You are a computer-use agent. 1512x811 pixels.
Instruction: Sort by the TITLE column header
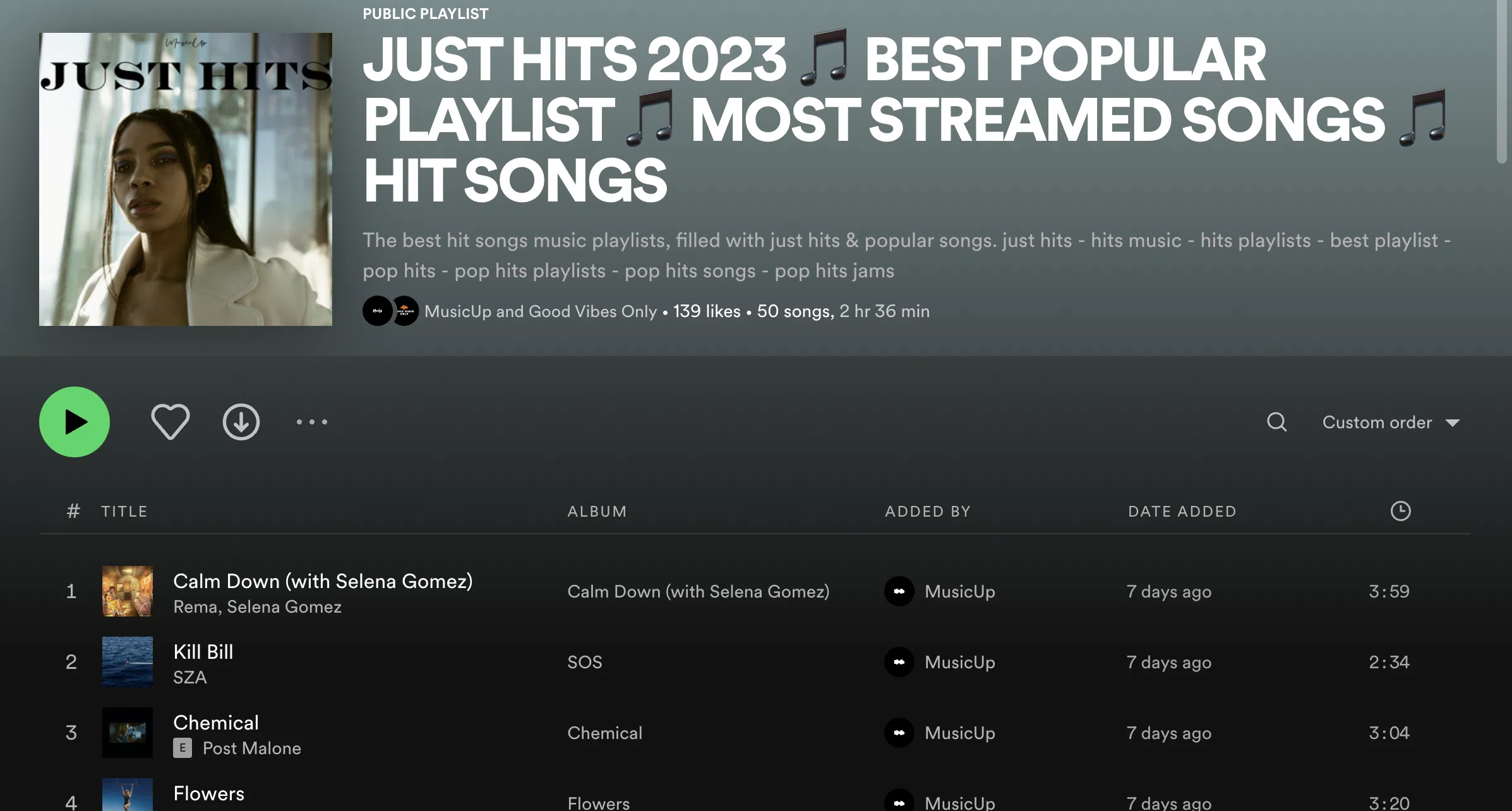coord(124,512)
